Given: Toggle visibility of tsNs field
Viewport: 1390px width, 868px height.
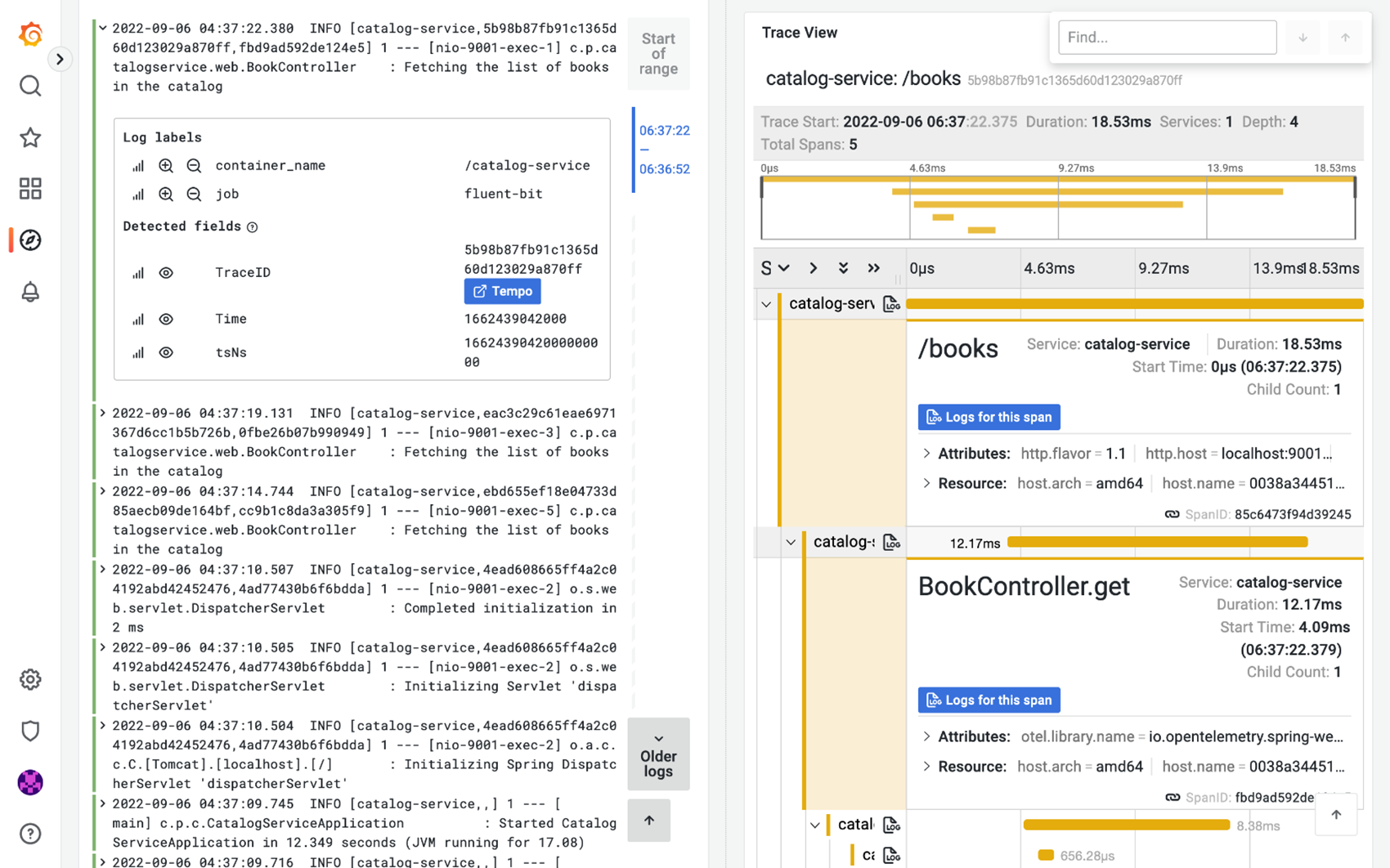Looking at the screenshot, I should click(x=166, y=353).
